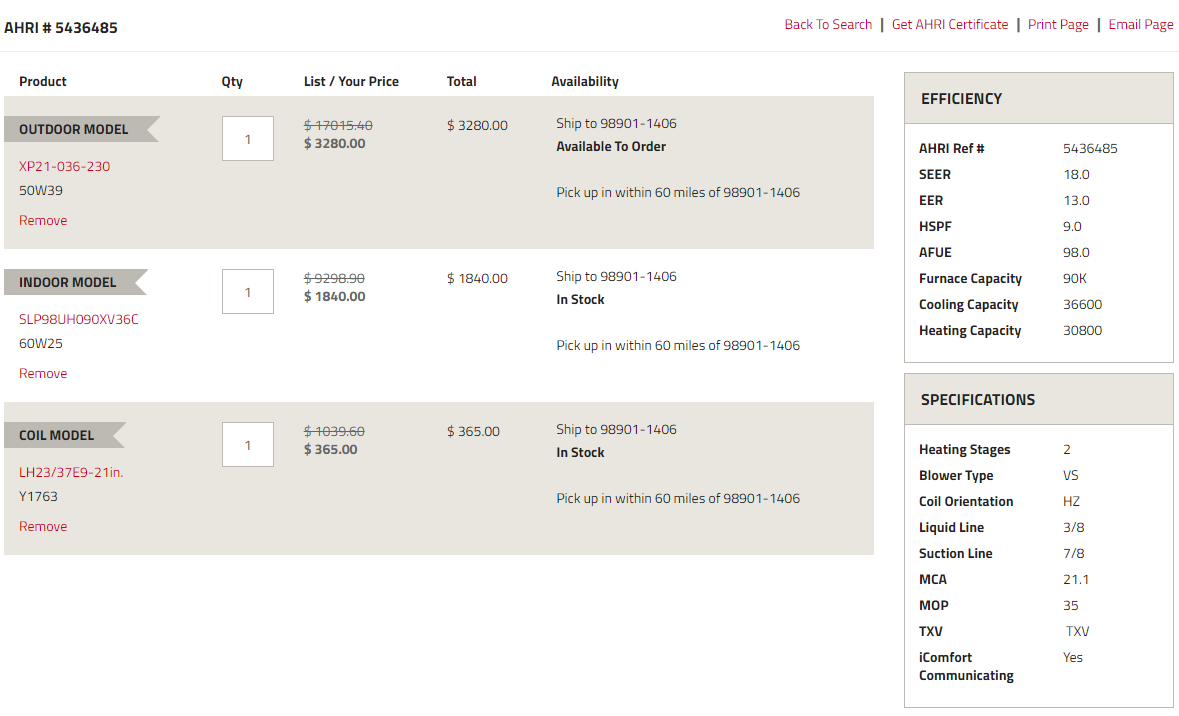Select the indoor model In Stock status

(580, 299)
